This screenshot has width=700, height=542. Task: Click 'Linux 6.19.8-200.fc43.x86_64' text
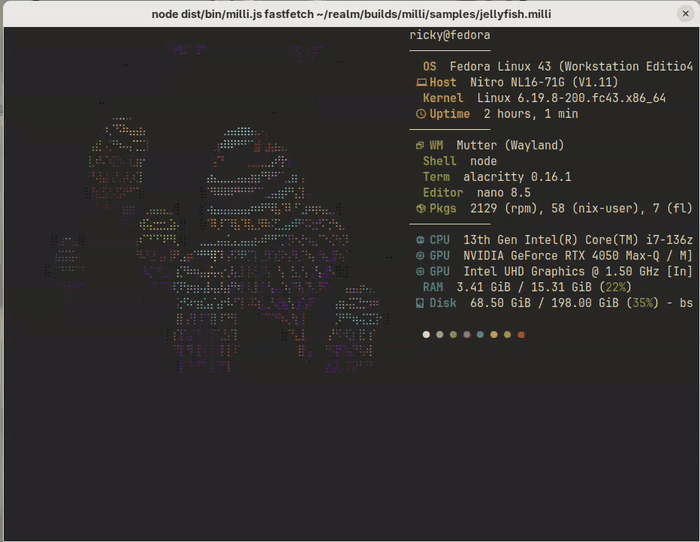tap(571, 98)
